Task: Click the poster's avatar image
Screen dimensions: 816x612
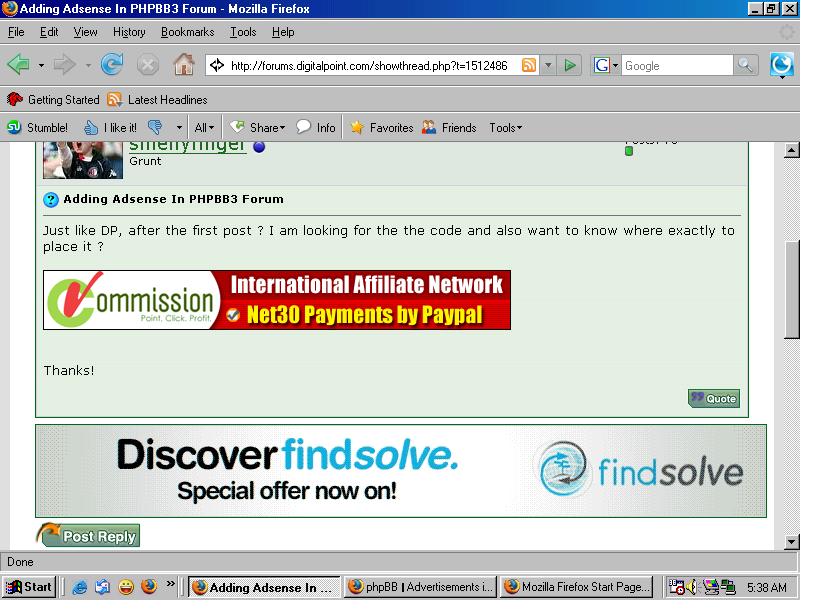Action: tap(83, 160)
